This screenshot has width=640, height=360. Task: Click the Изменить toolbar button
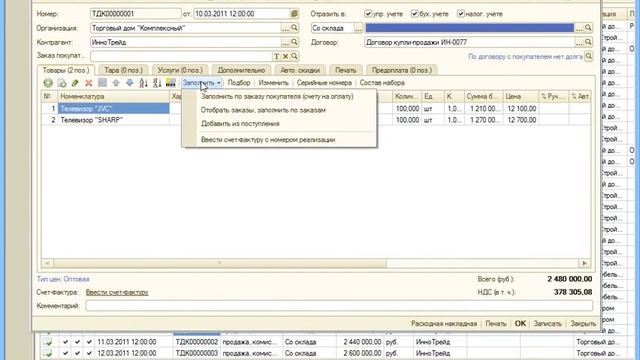(x=273, y=83)
